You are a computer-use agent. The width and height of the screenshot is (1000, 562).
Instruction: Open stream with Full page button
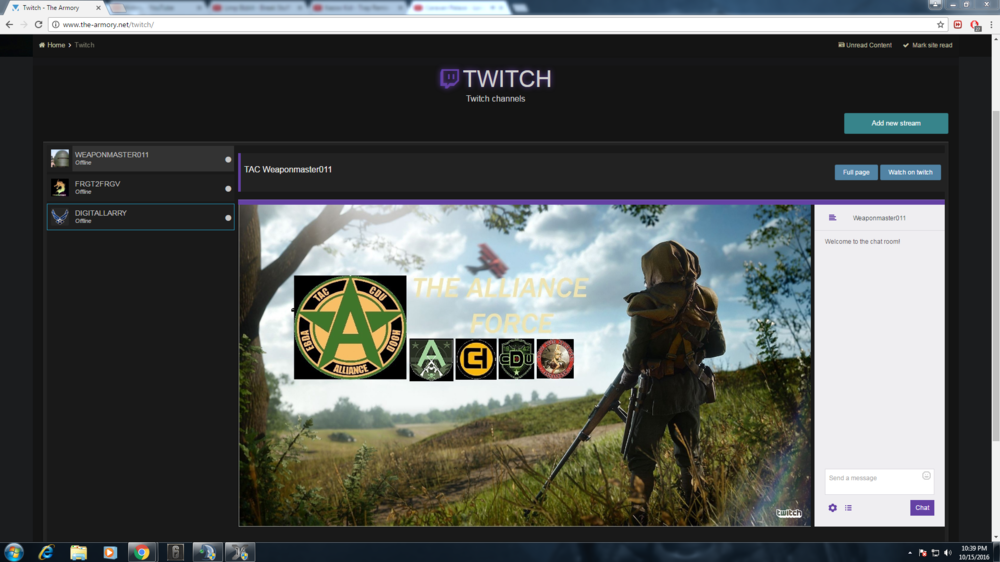click(x=855, y=172)
